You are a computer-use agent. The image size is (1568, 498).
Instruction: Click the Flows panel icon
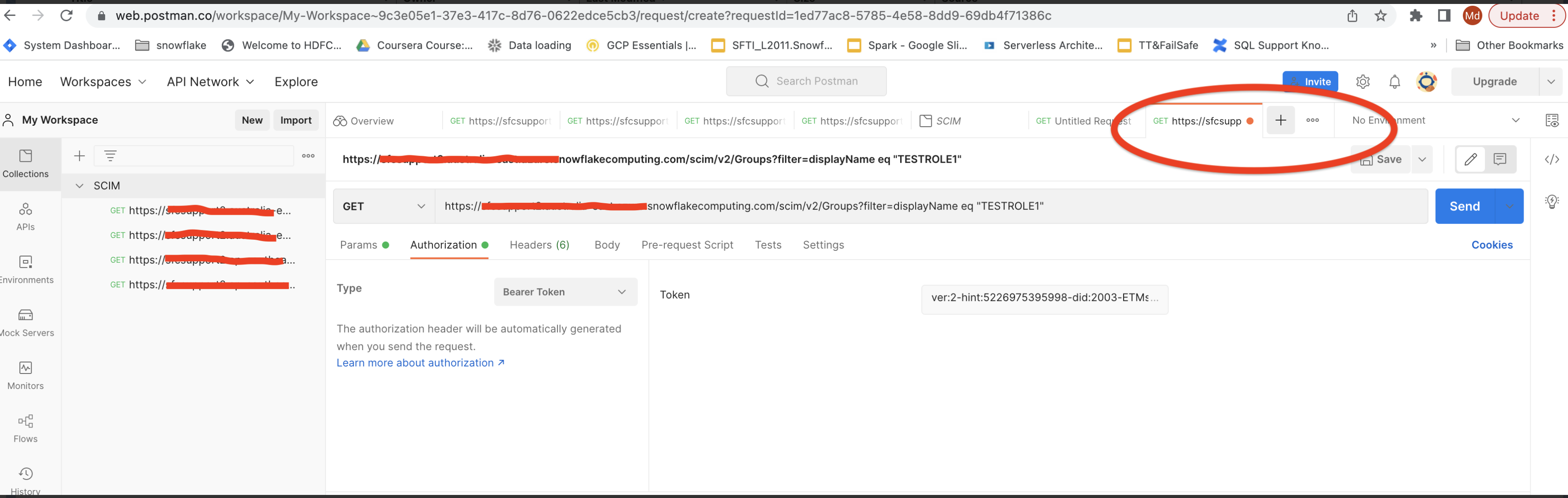coord(24,429)
